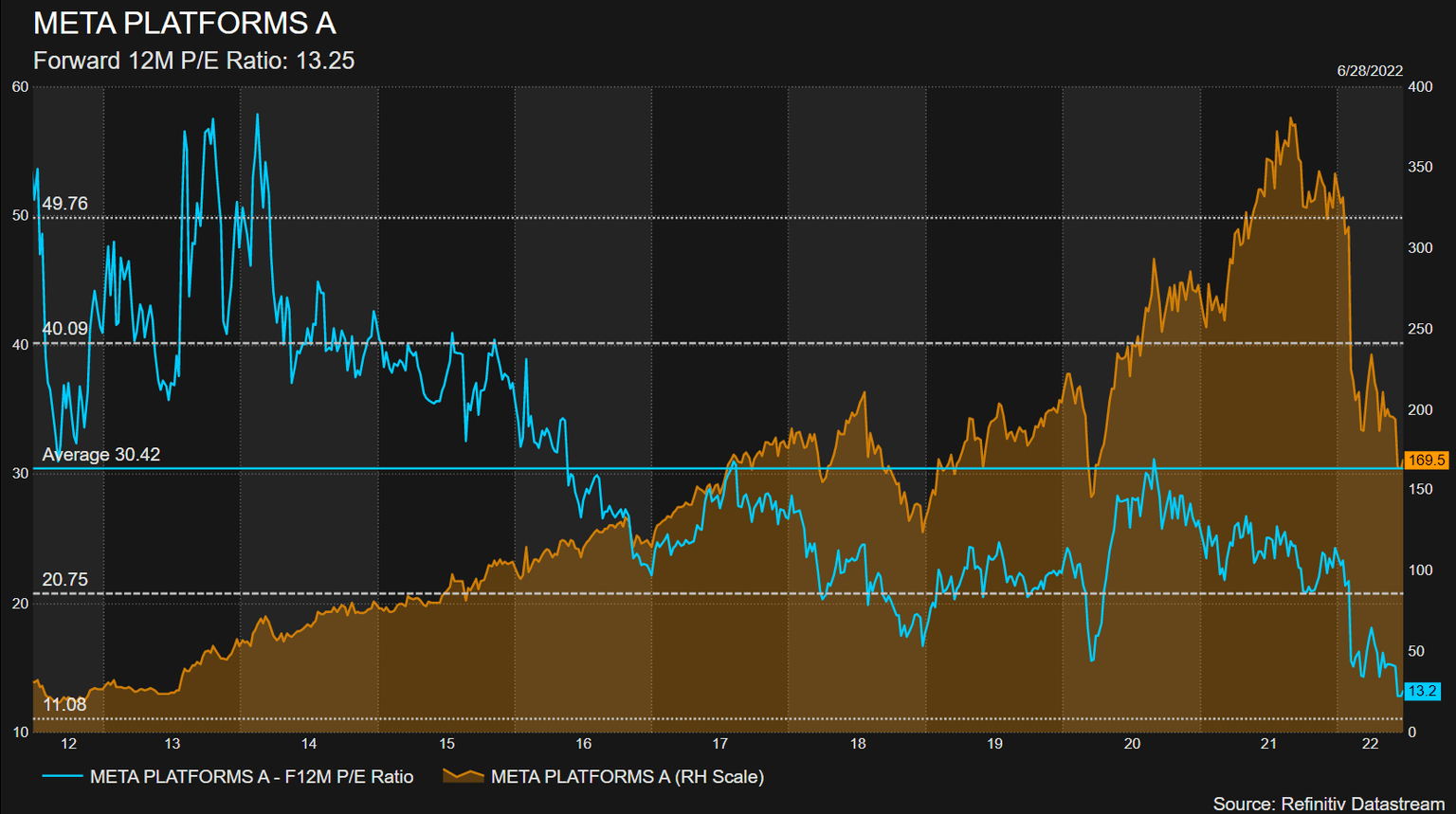The height and width of the screenshot is (814, 1456).
Task: Click the year 15 label on the time axis
Action: [x=446, y=744]
